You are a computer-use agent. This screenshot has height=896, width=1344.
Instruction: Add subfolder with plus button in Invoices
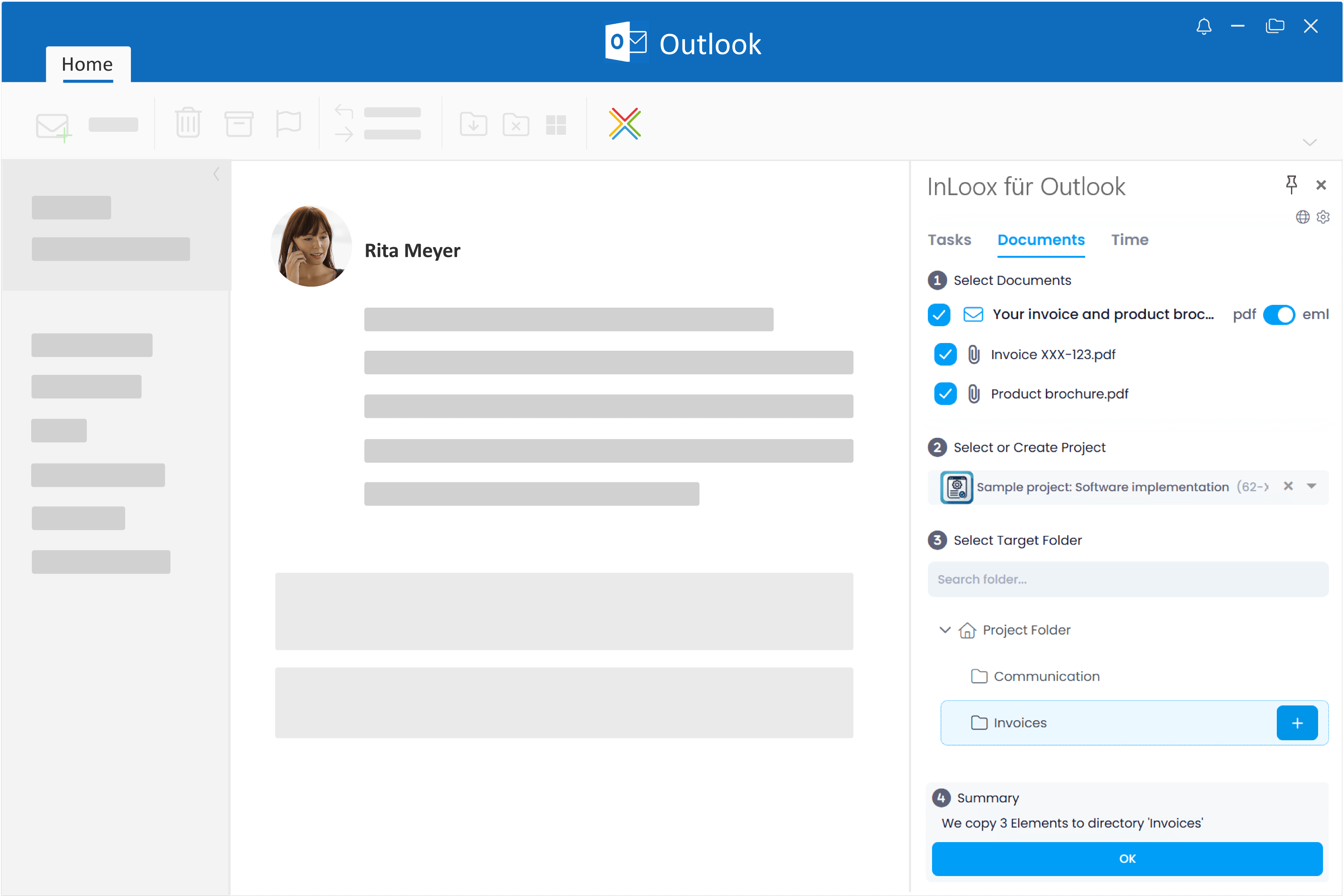coord(1297,723)
